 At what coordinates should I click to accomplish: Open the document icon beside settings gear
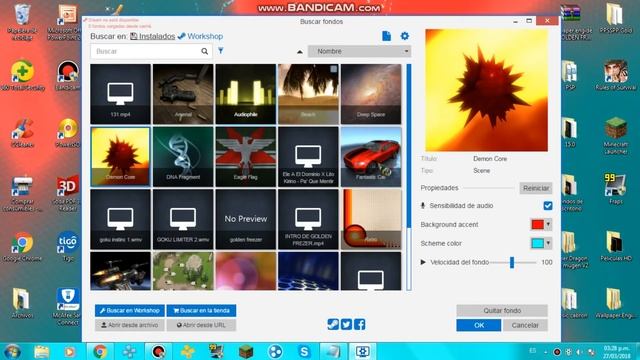coord(386,36)
